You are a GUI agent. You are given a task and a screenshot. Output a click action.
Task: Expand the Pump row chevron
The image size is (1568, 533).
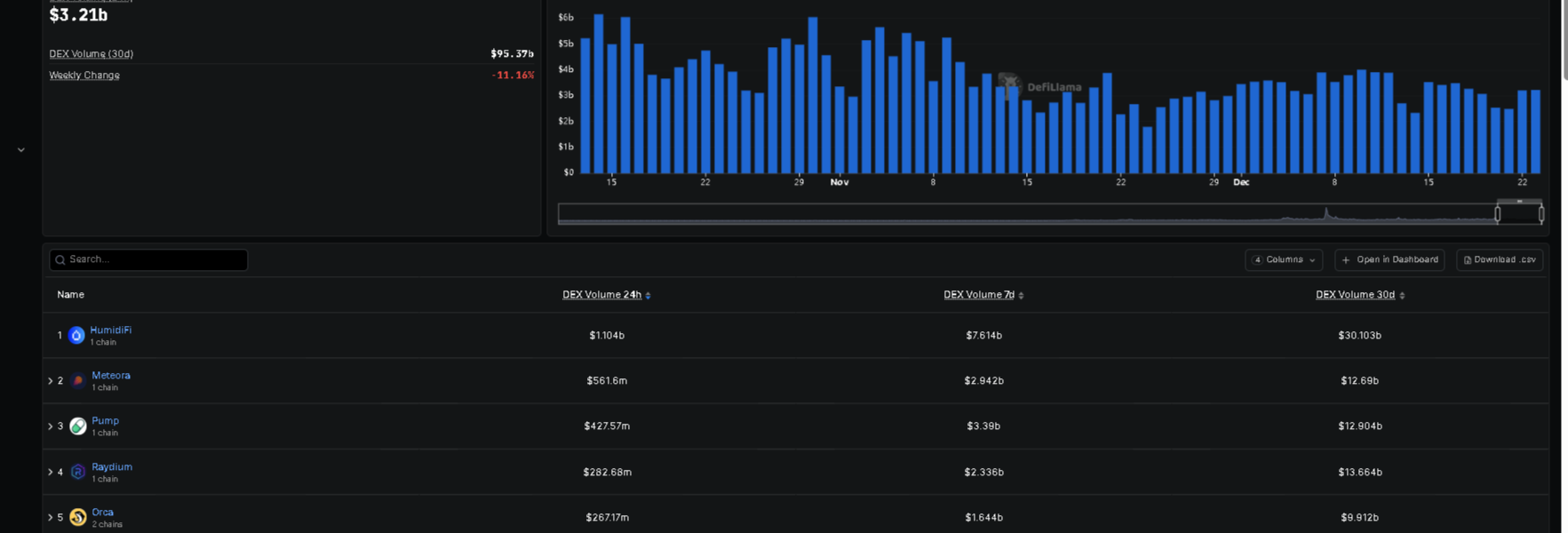click(51, 426)
